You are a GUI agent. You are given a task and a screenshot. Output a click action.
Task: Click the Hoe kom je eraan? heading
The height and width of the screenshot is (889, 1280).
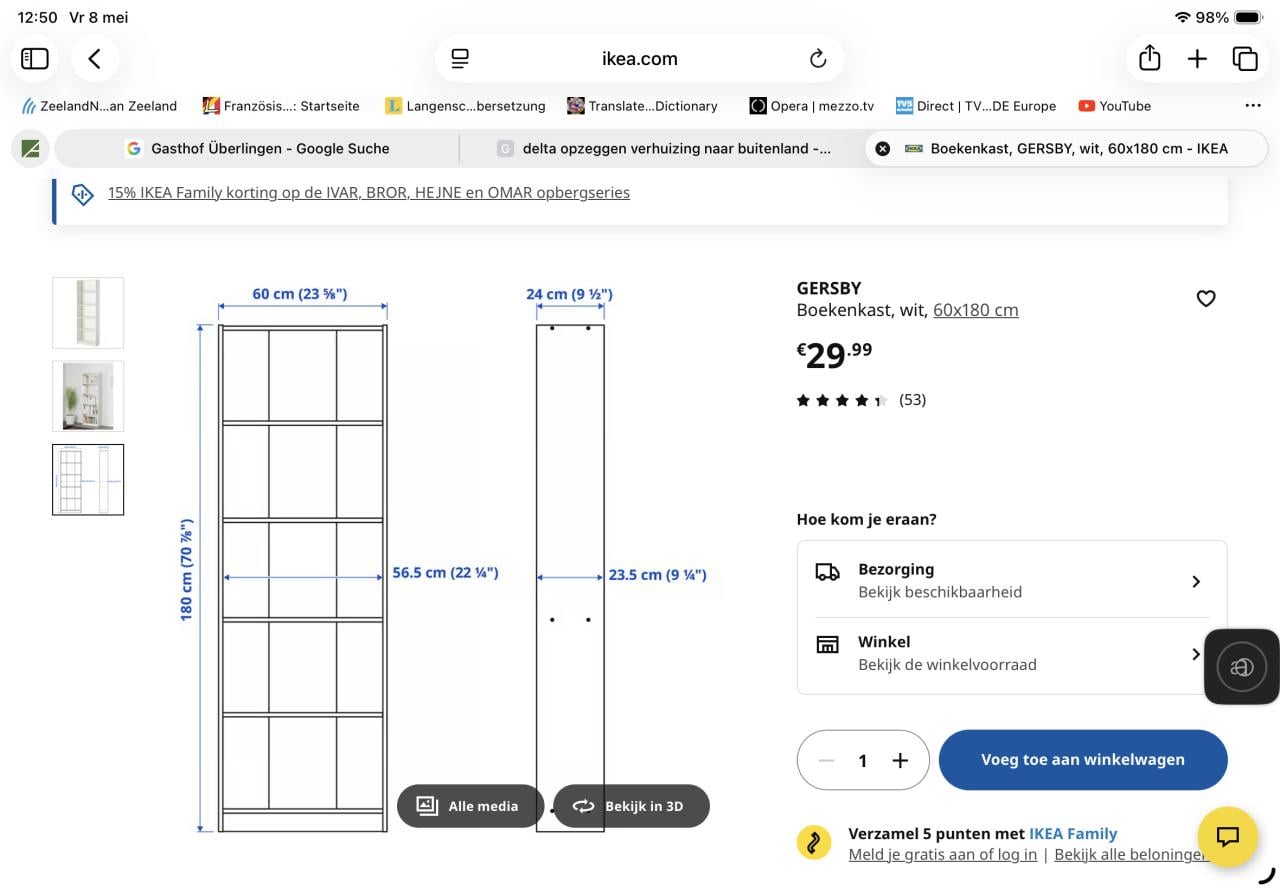[x=866, y=519]
